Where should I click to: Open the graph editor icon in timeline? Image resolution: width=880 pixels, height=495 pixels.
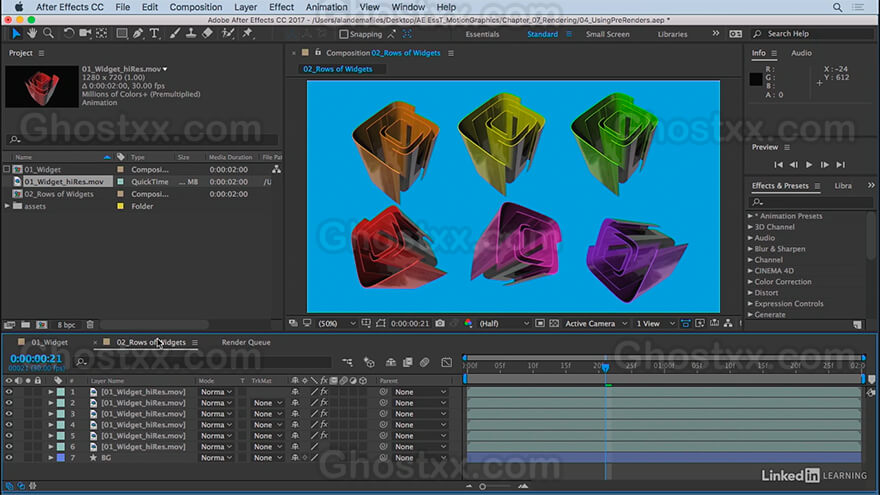pyautogui.click(x=447, y=363)
